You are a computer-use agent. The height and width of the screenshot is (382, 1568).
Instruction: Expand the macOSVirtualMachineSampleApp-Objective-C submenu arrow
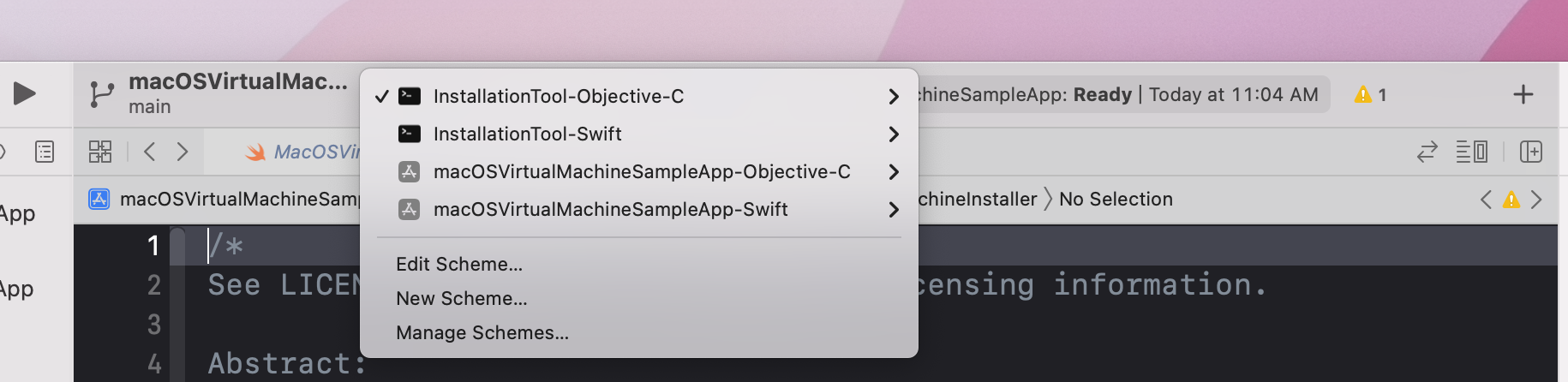[894, 172]
